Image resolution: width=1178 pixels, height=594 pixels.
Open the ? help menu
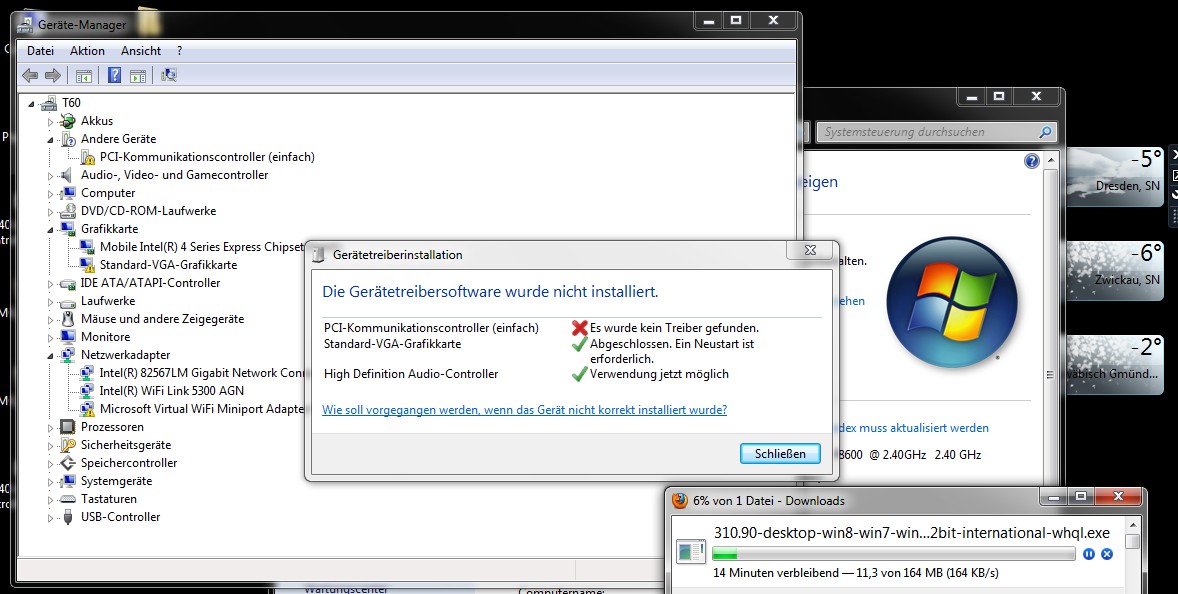coord(180,51)
